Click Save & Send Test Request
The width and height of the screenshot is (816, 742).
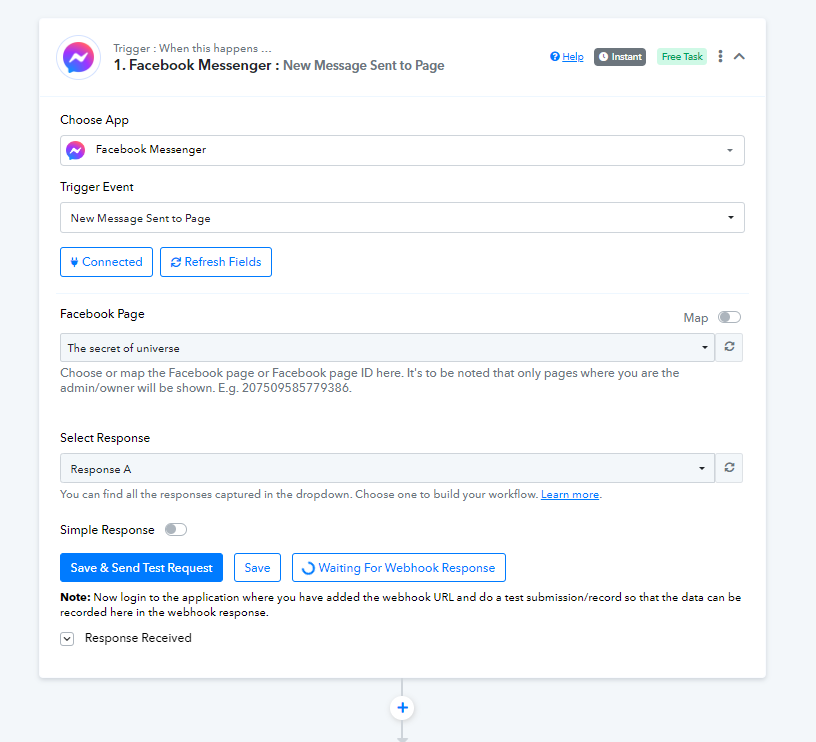[x=142, y=568]
